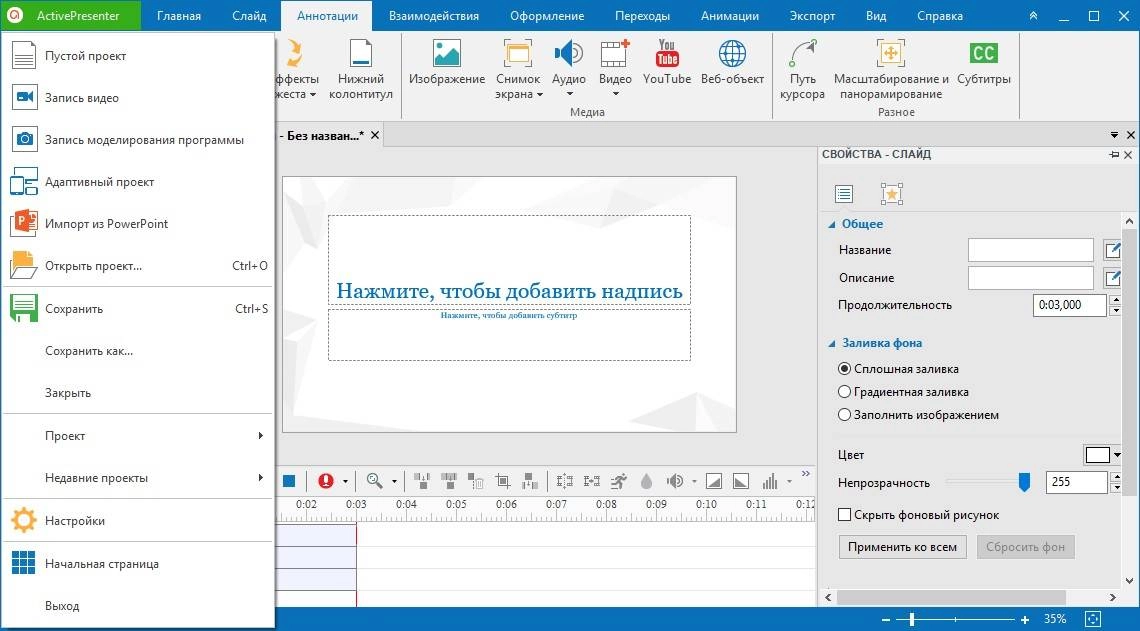The image size is (1140, 631).
Task: Click the ActivePresenter application button
Action: click(x=71, y=15)
